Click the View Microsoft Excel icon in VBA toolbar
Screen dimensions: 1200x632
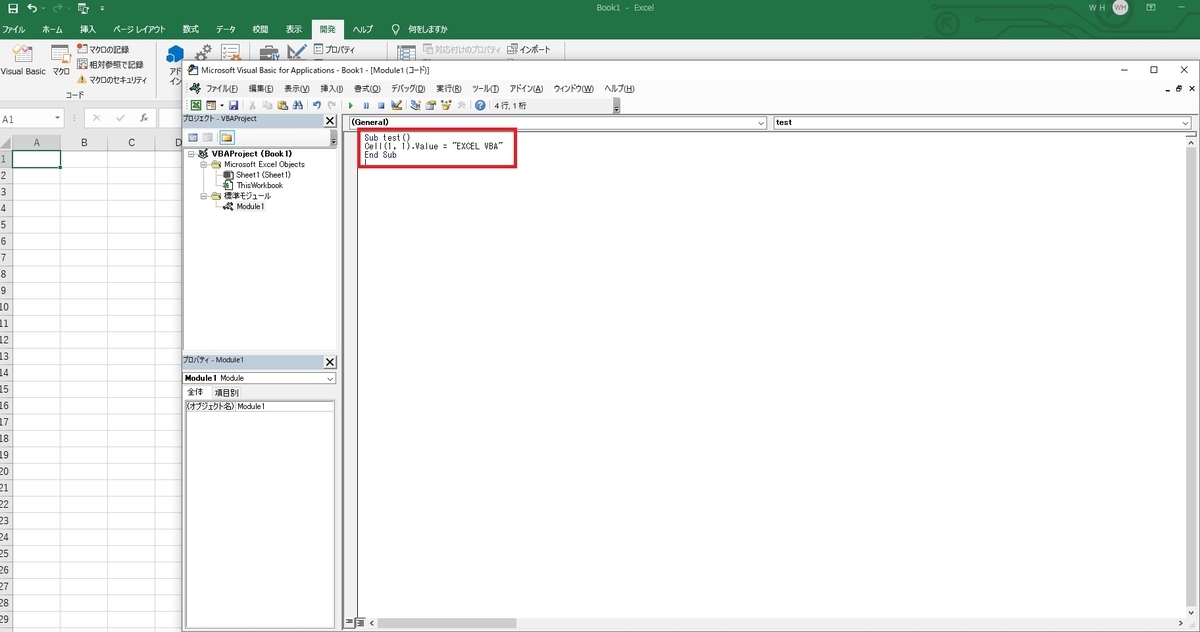pyautogui.click(x=196, y=105)
